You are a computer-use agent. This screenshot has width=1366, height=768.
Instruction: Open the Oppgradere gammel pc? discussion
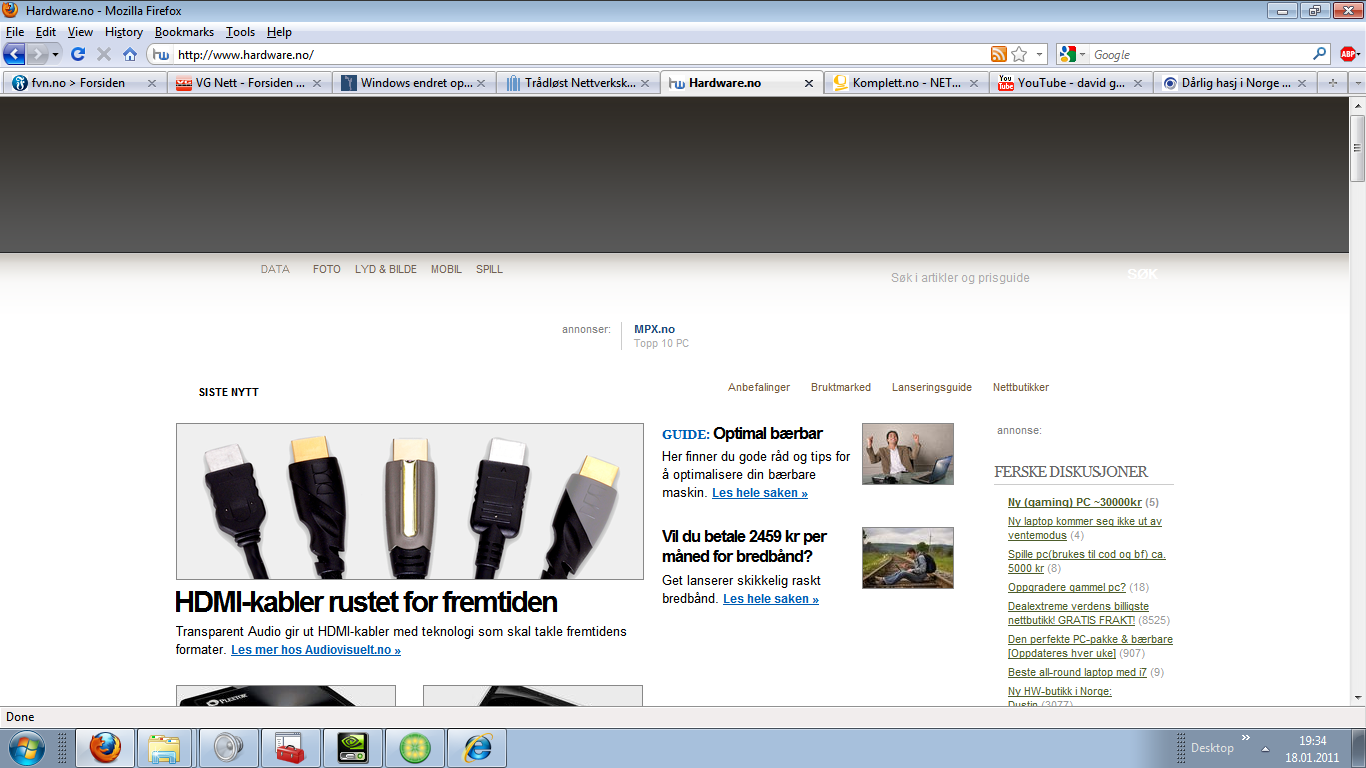[x=1067, y=587]
